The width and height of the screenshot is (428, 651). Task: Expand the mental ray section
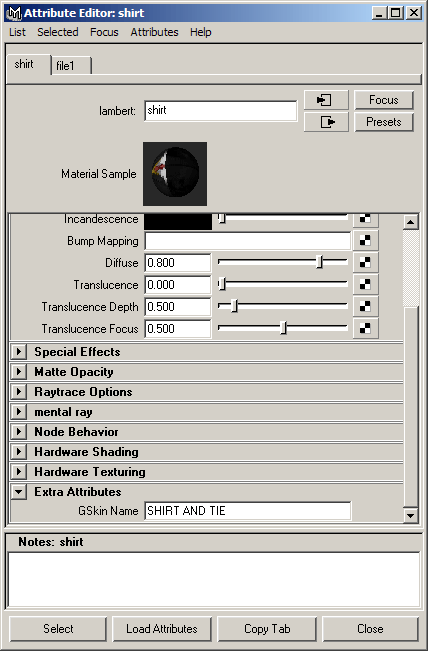[18, 412]
